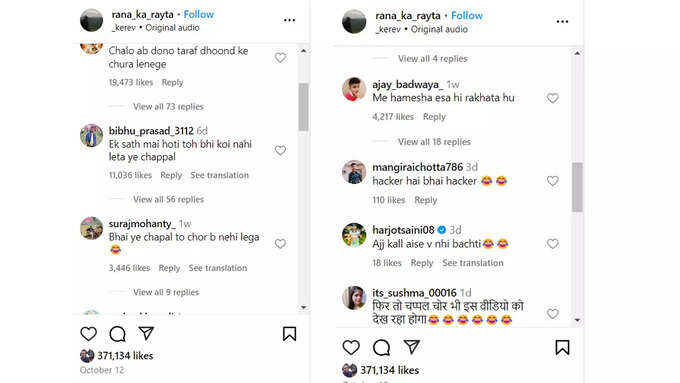
Task: Like the post in the left panel
Action: [88, 334]
